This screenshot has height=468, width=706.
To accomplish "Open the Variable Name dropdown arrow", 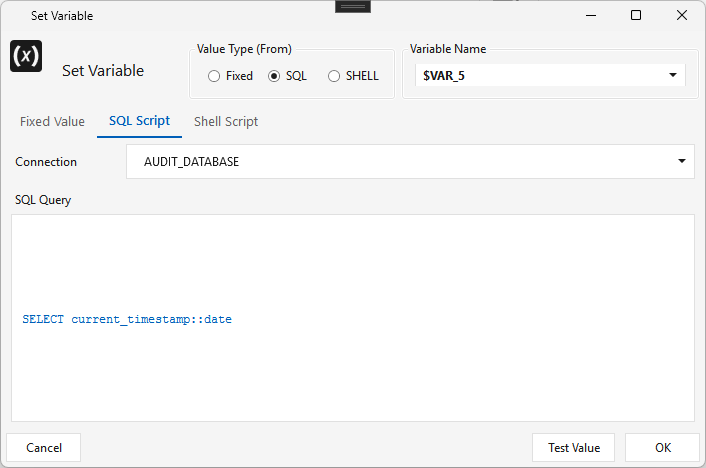I will click(673, 75).
